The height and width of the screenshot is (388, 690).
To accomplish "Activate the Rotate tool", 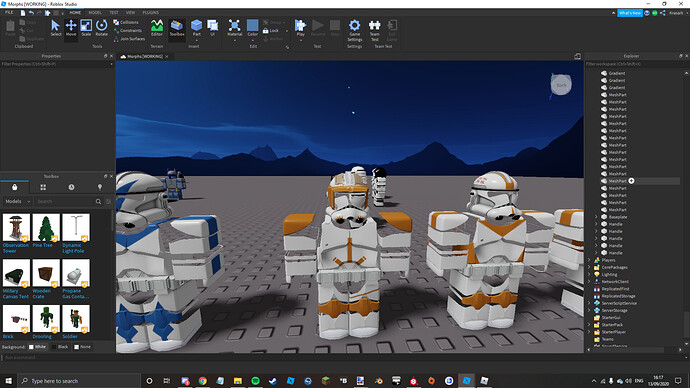I will coord(102,28).
